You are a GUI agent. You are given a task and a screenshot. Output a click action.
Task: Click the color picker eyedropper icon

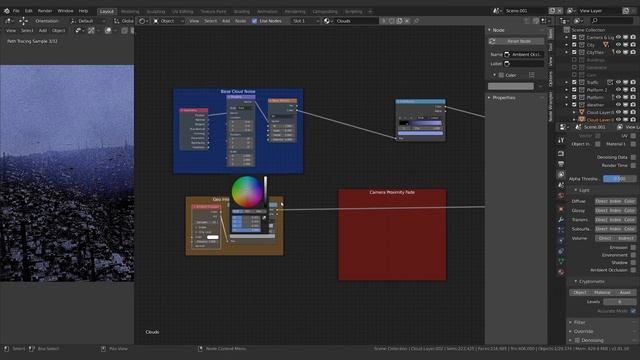[264, 218]
